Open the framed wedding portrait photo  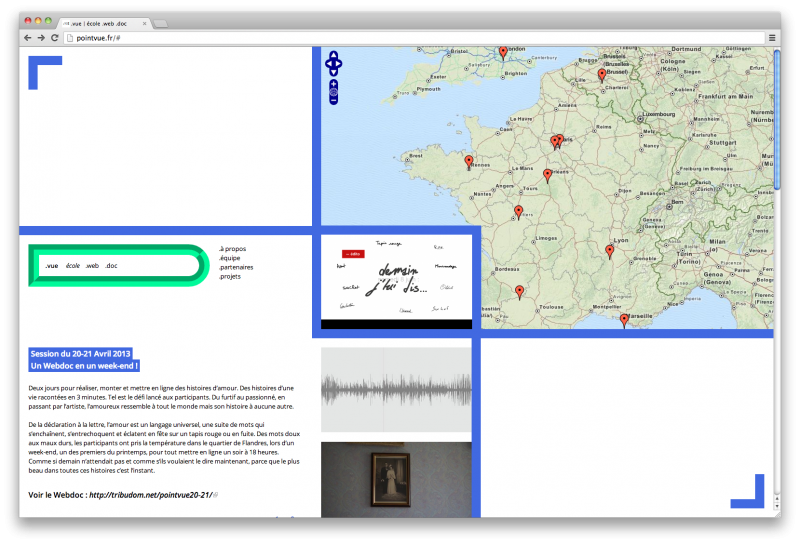click(x=396, y=480)
